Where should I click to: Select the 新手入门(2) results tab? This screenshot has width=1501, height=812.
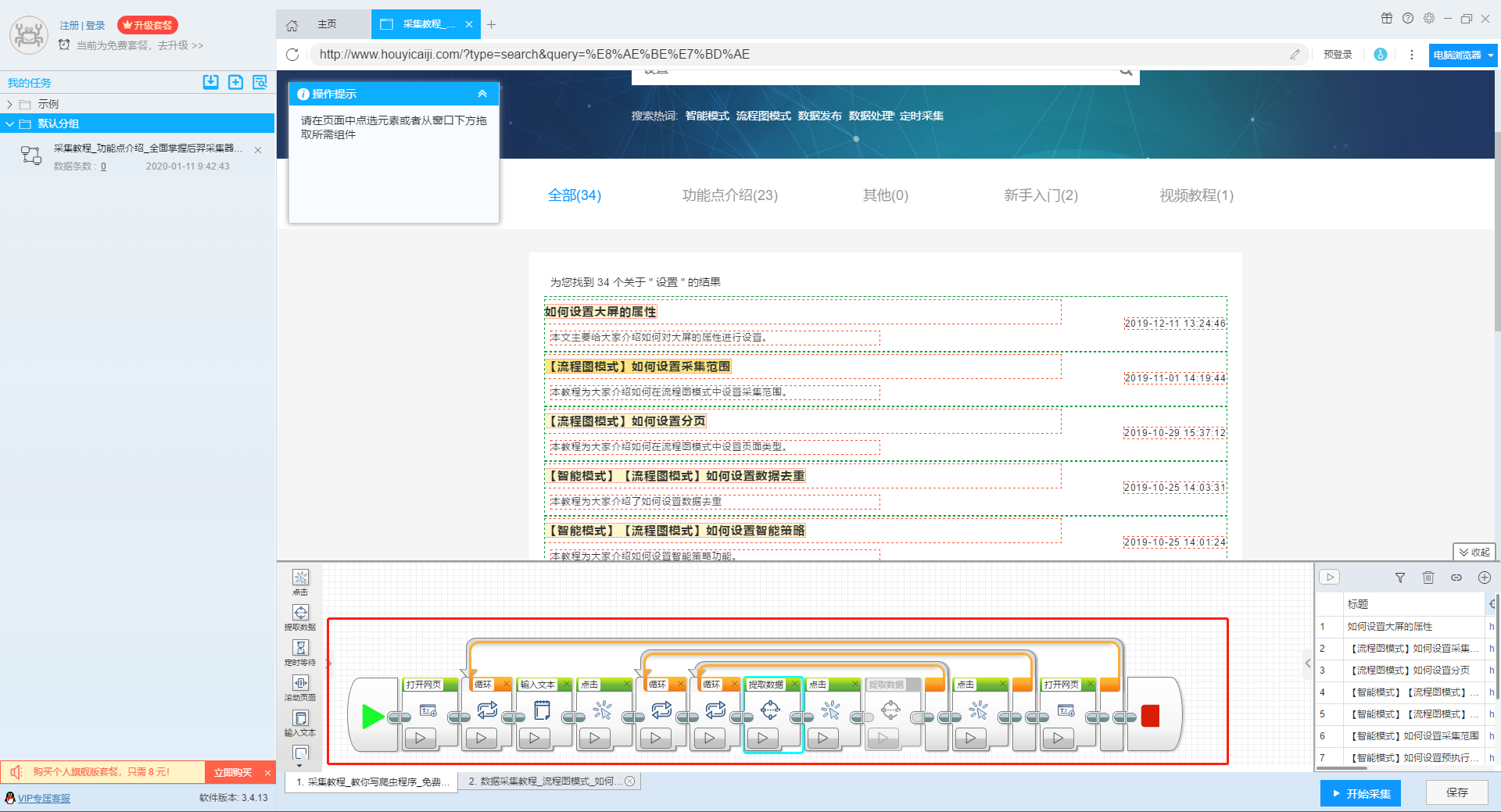click(x=1041, y=195)
